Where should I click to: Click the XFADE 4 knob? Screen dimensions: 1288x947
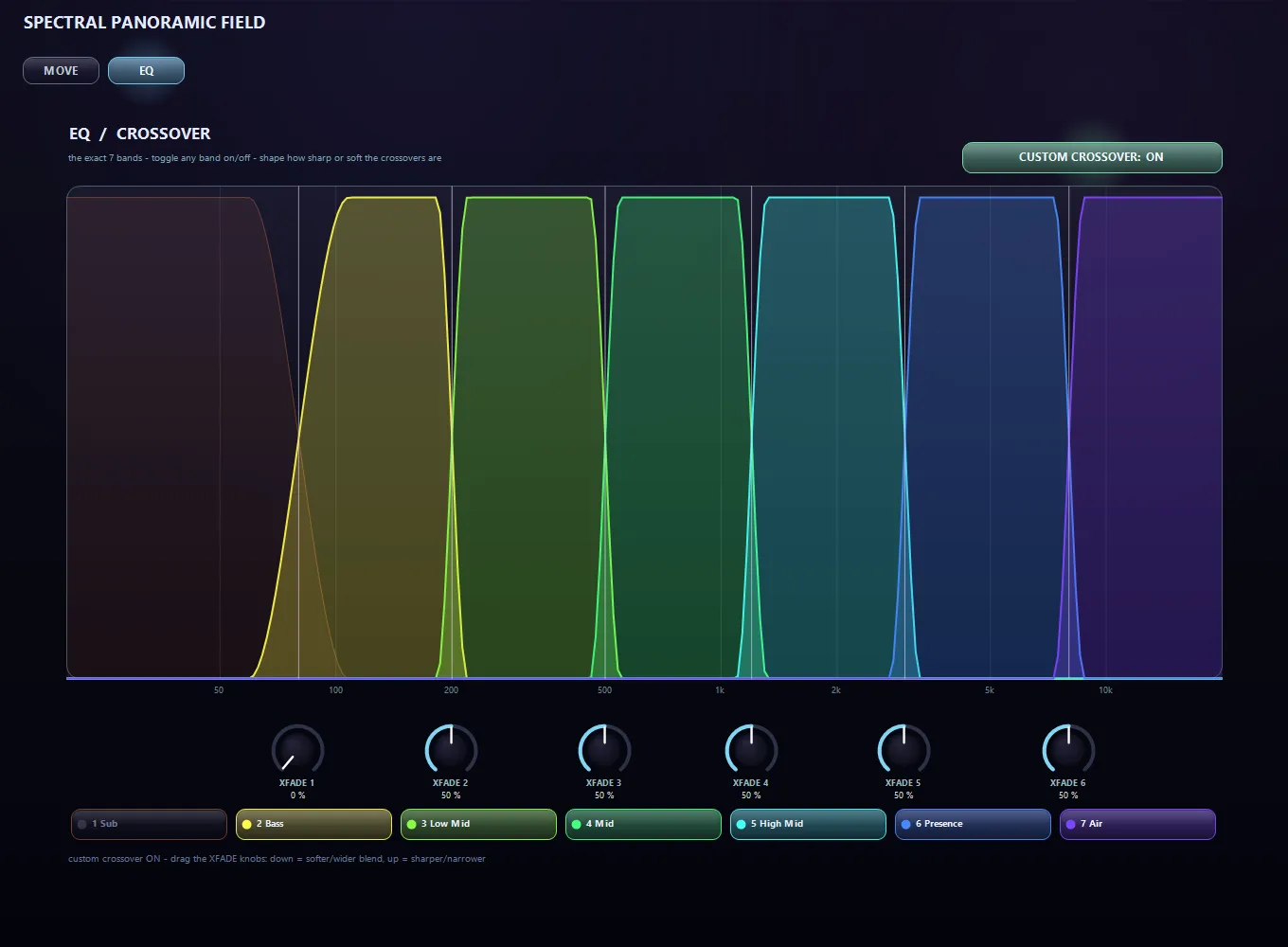point(751,750)
